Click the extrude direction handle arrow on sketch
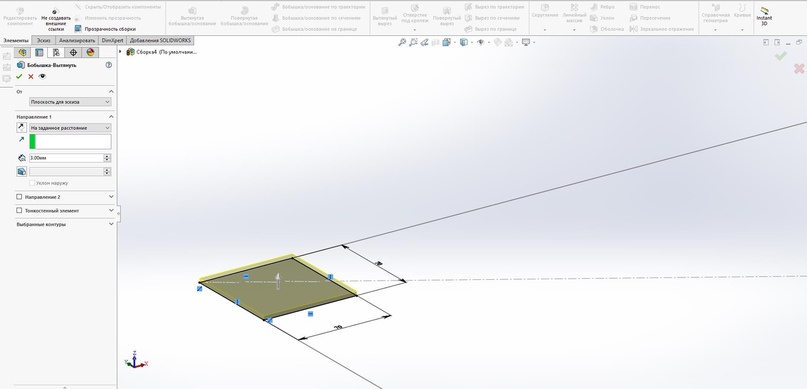Screen dimensions: 807x389 click(278, 280)
